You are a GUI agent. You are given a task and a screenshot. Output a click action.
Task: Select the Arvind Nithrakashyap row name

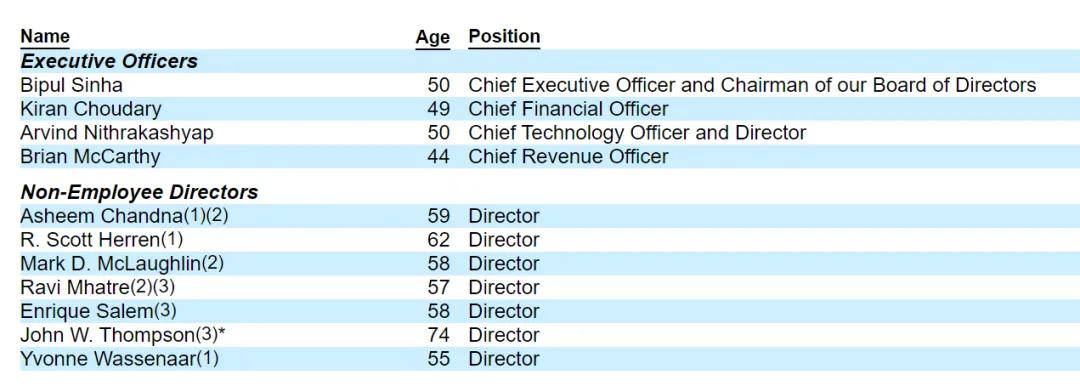(x=116, y=133)
